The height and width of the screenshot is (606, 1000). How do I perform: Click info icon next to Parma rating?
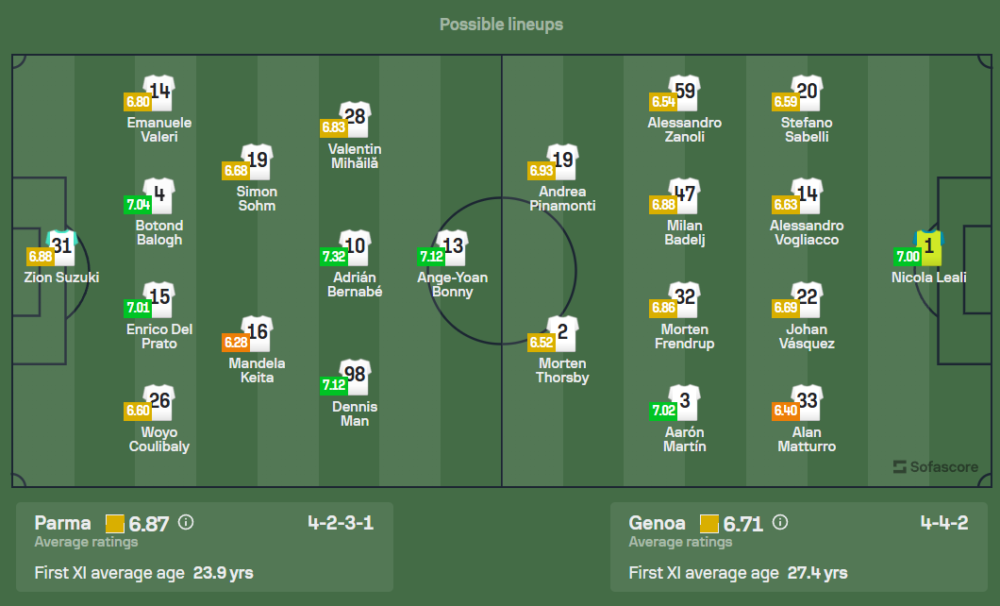click(186, 523)
